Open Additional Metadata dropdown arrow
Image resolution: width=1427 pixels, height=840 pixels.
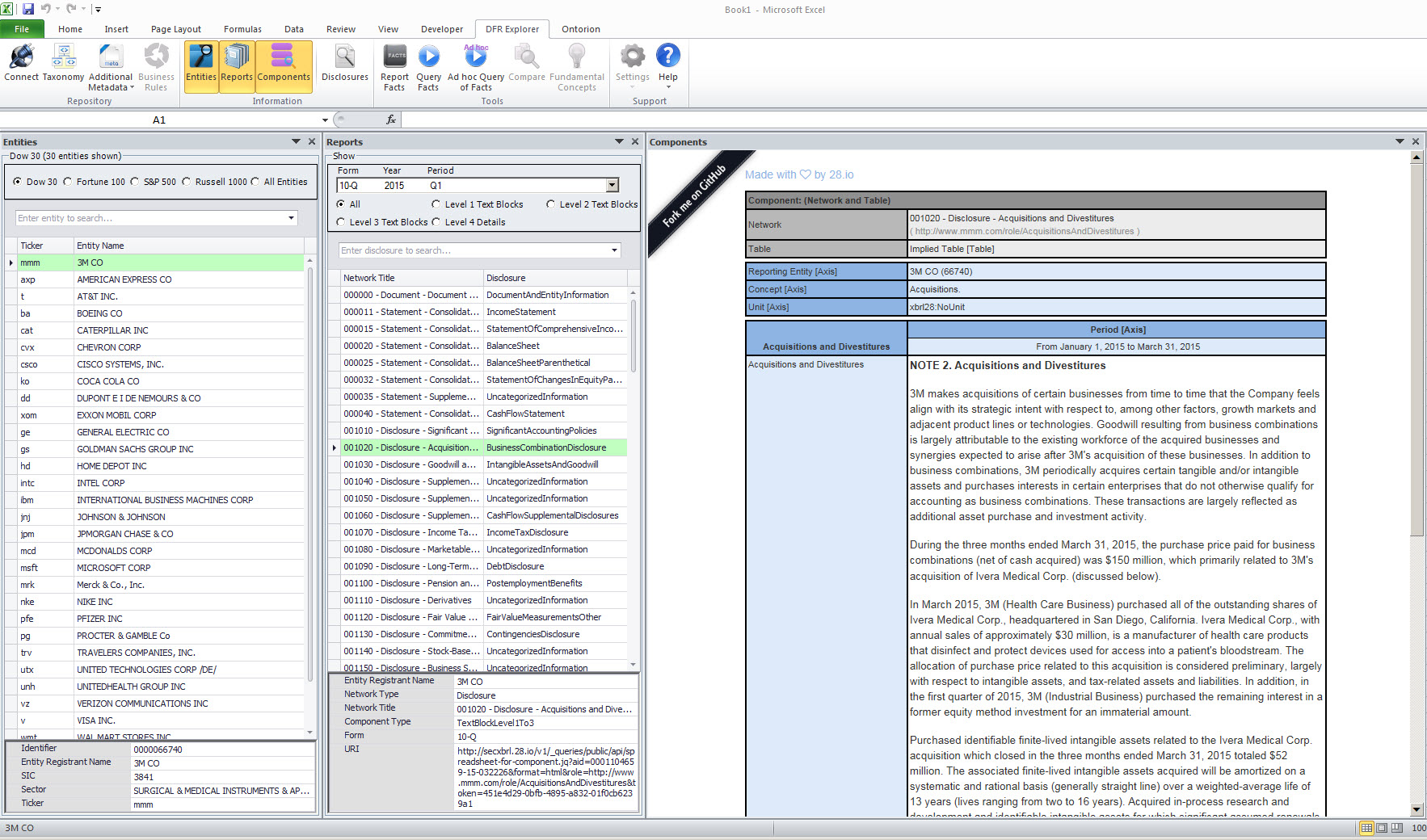click(132, 87)
